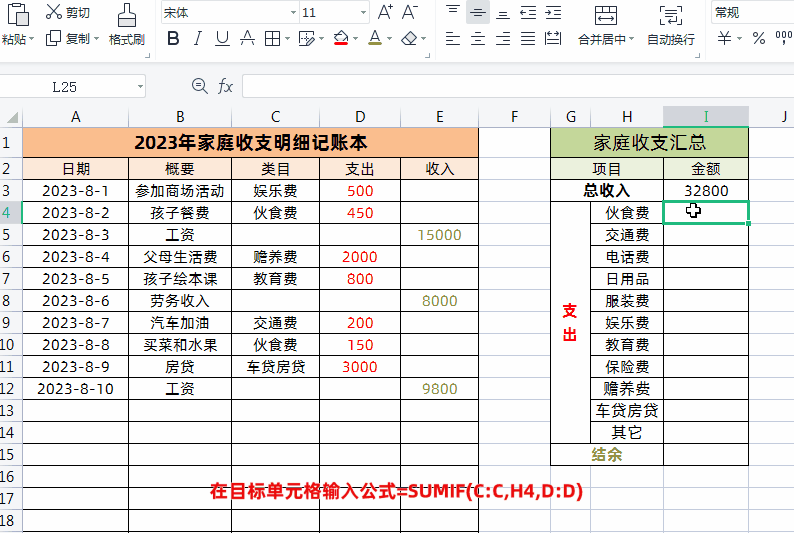This screenshot has width=794, height=533.
Task: Click Merge and Center (合并居中) button
Action: [x=606, y=25]
